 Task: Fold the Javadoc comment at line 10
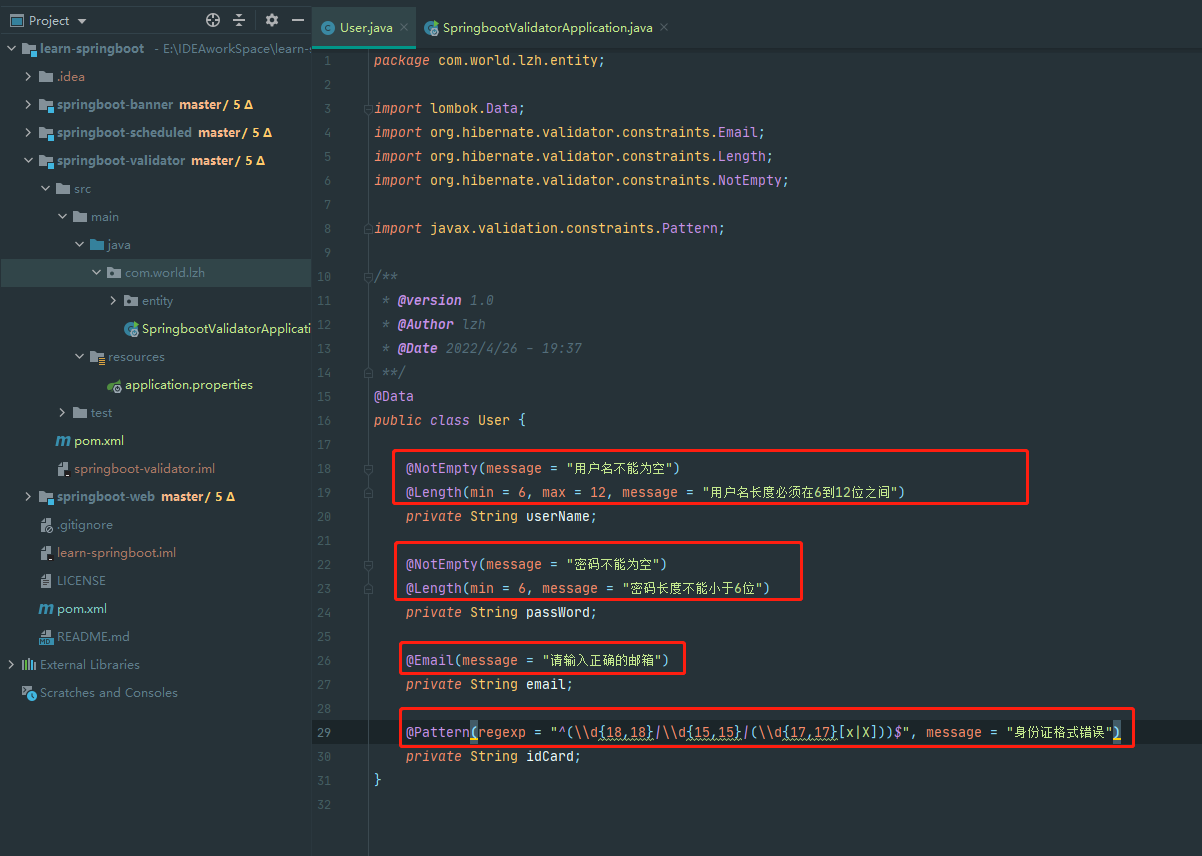[370, 277]
